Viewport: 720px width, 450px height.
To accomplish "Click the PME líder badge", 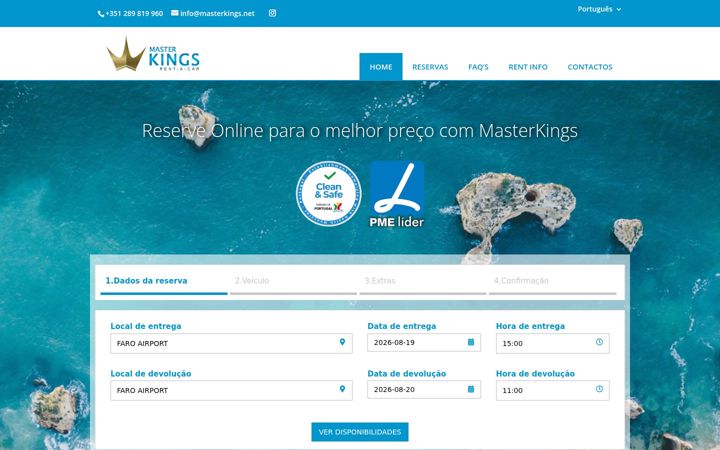I will point(397,194).
